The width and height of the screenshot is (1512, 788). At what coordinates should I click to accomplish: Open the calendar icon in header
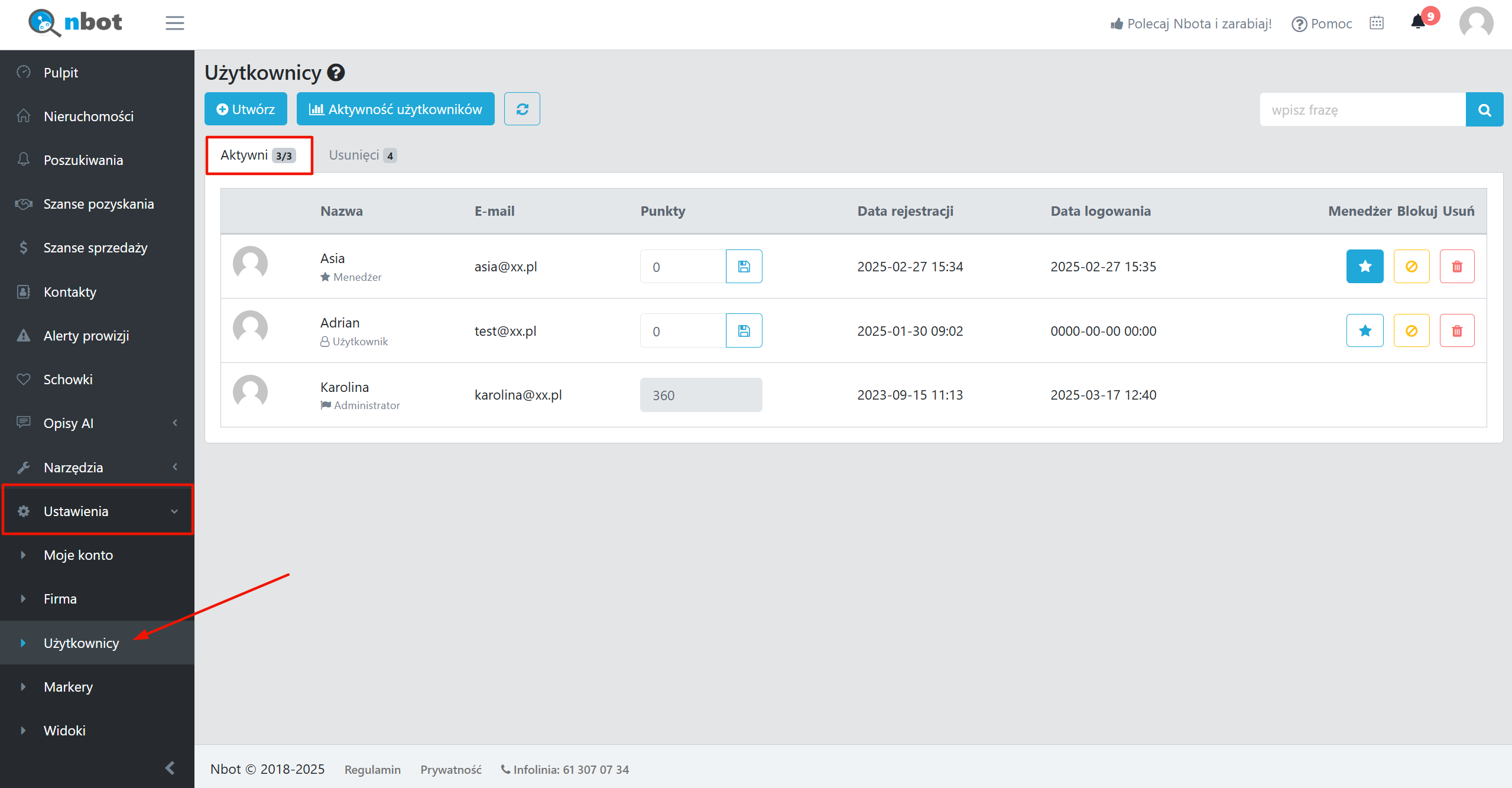[x=1377, y=23]
